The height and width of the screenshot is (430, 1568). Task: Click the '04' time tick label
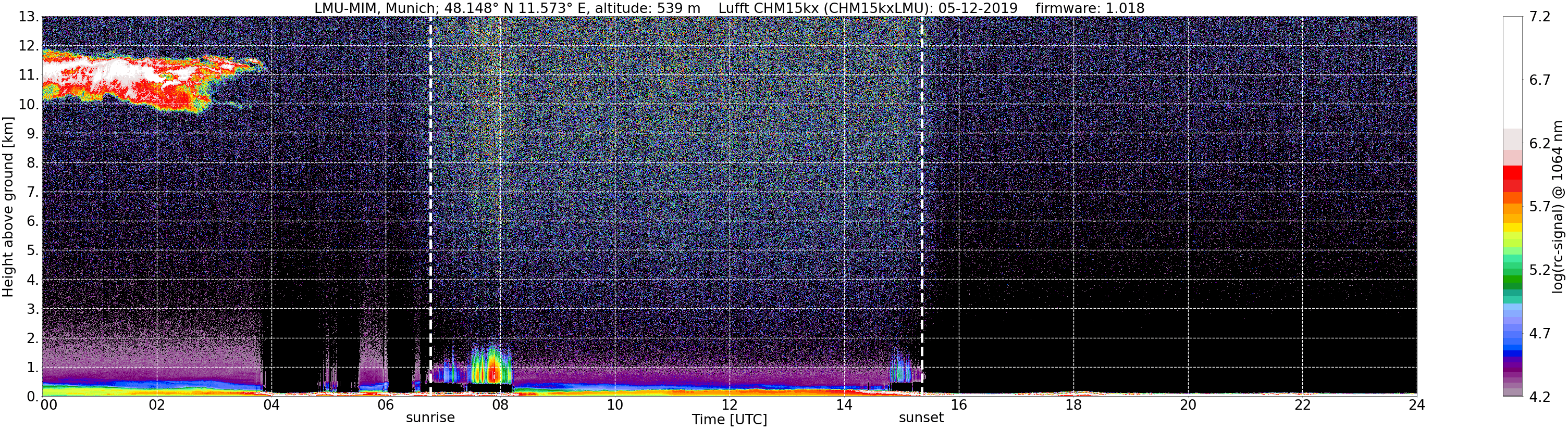point(271,405)
